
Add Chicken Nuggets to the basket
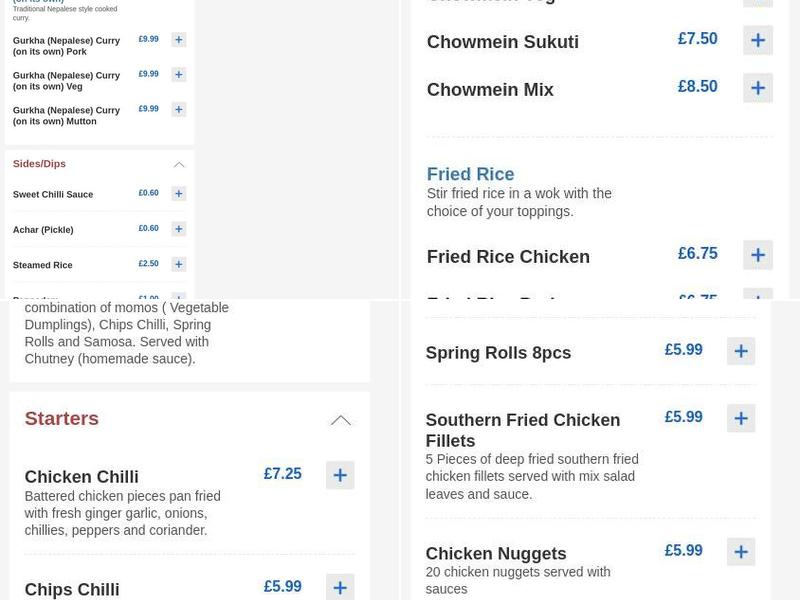(741, 551)
